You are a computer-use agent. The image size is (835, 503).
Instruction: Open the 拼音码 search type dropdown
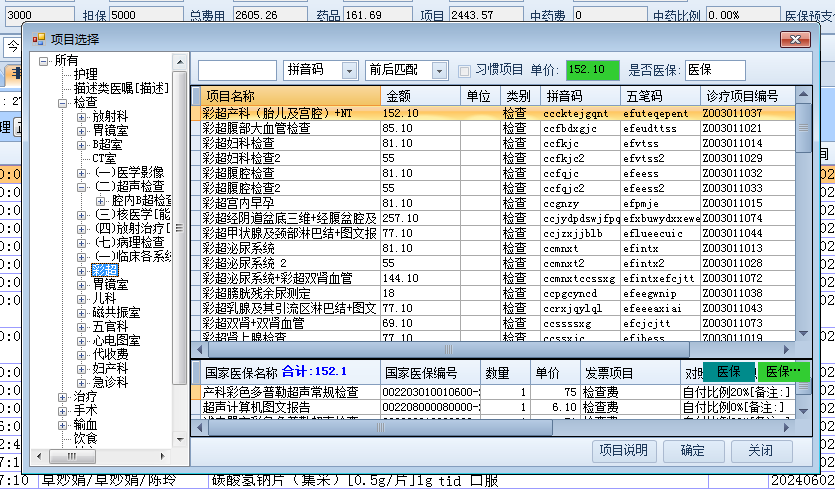coord(349,70)
